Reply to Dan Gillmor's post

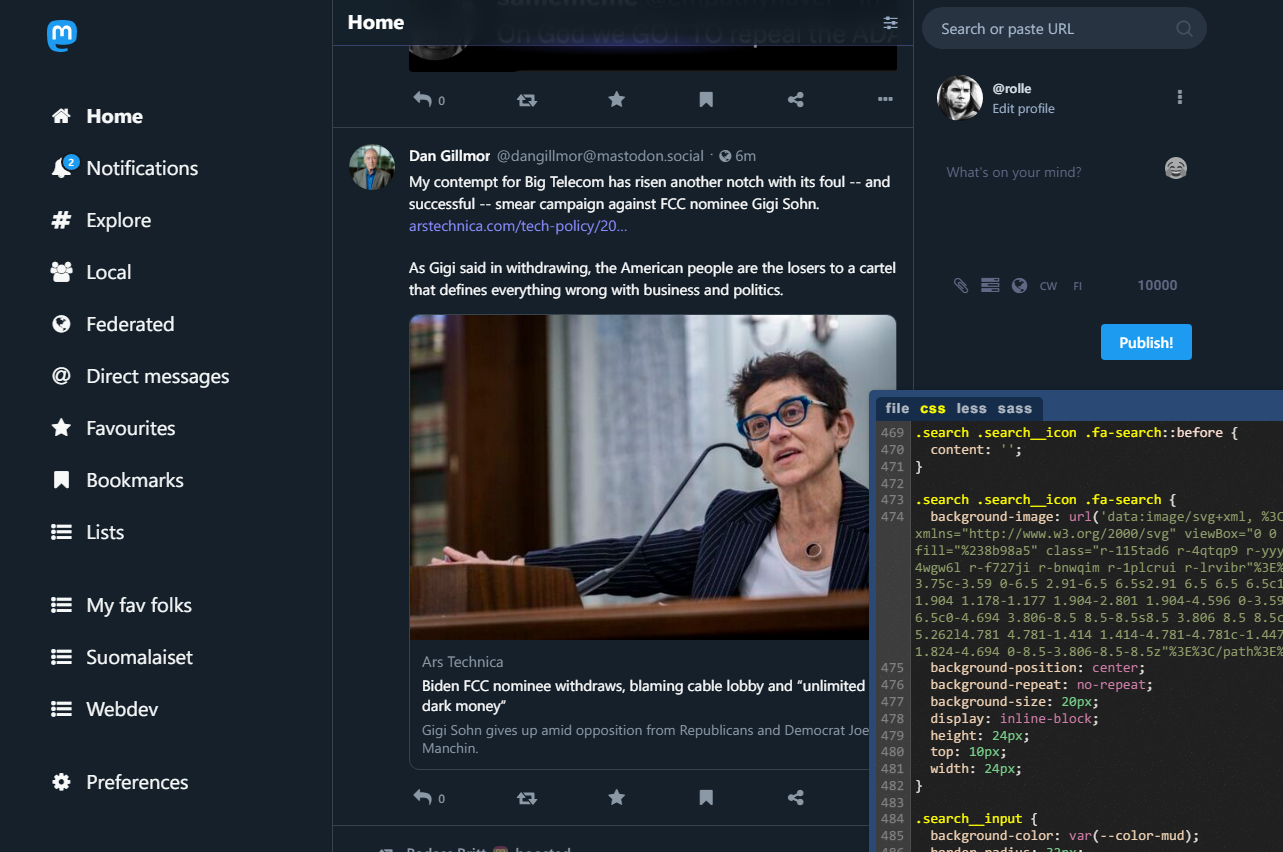coord(422,798)
